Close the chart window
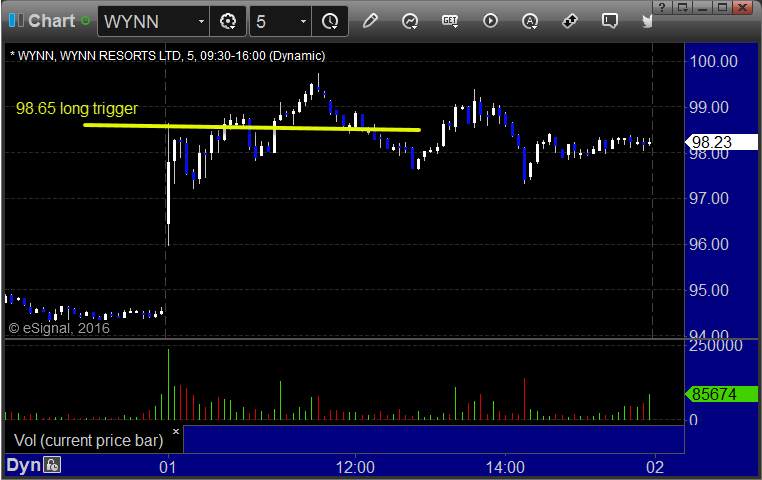Screen dimensions: 762x480 (x=743, y=7)
